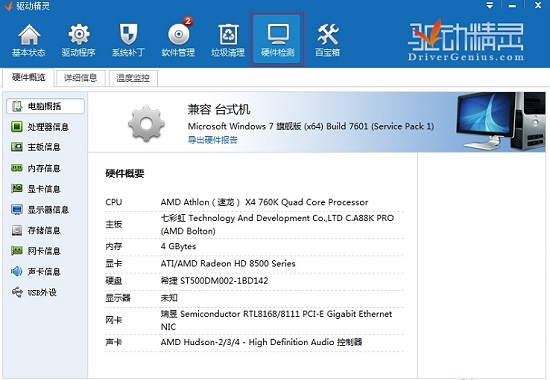
Task: Click the 网卡信息 network card icon
Action: click(x=16, y=251)
